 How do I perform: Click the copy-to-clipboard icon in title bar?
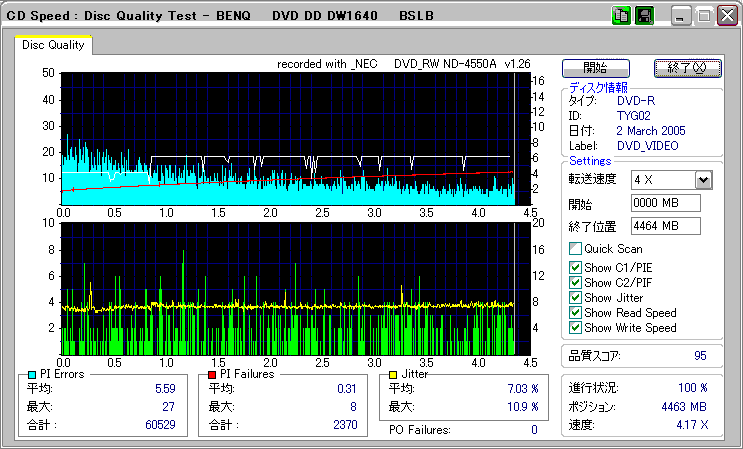click(x=620, y=16)
